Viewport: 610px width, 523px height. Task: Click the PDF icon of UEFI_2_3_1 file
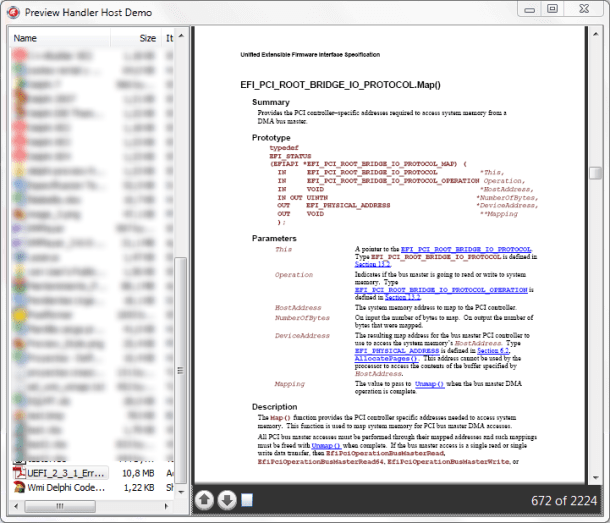[x=19, y=471]
